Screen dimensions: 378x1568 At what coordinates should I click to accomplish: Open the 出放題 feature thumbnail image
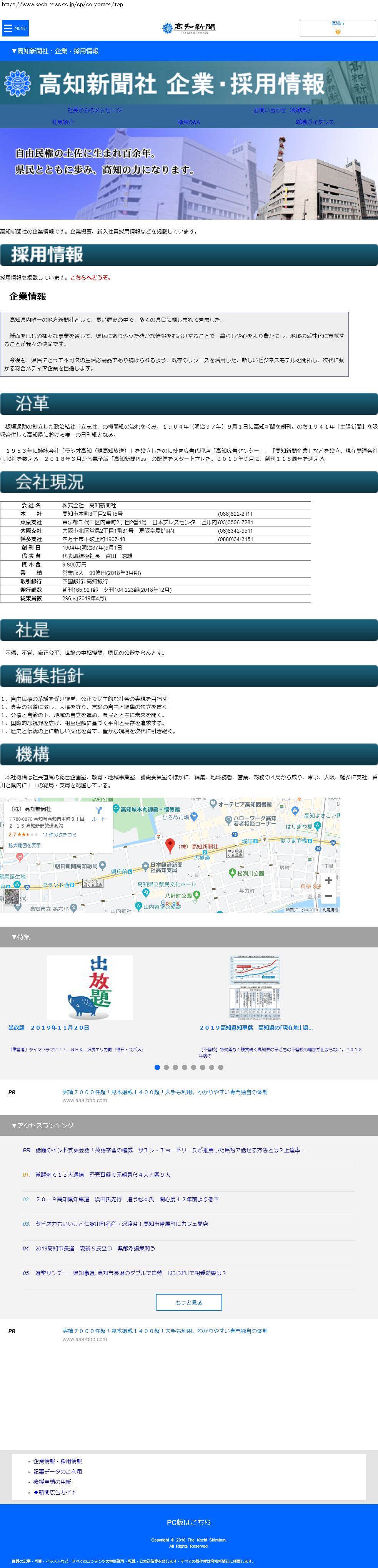coord(90,987)
